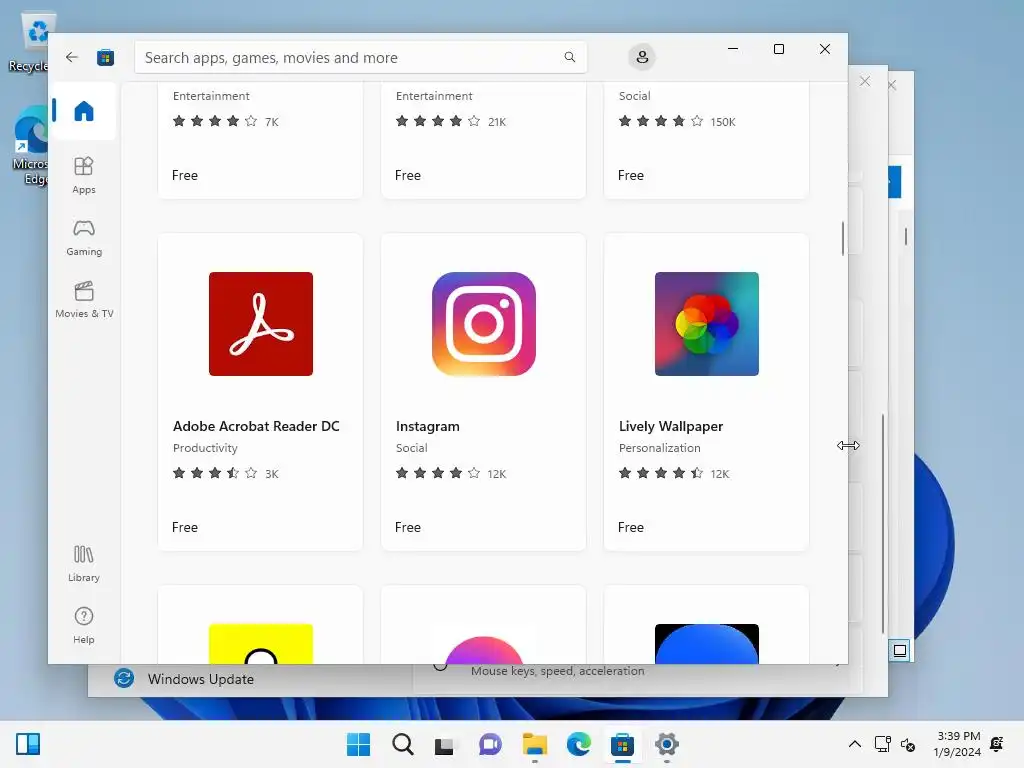
Task: Click the 7K rated Entertainment app card
Action: 261,140
